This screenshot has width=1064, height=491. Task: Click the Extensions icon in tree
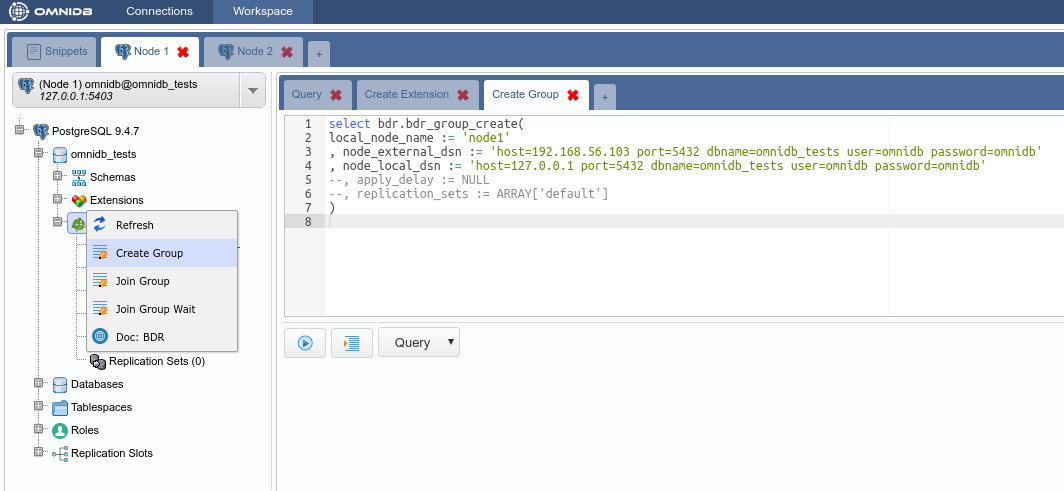79,200
